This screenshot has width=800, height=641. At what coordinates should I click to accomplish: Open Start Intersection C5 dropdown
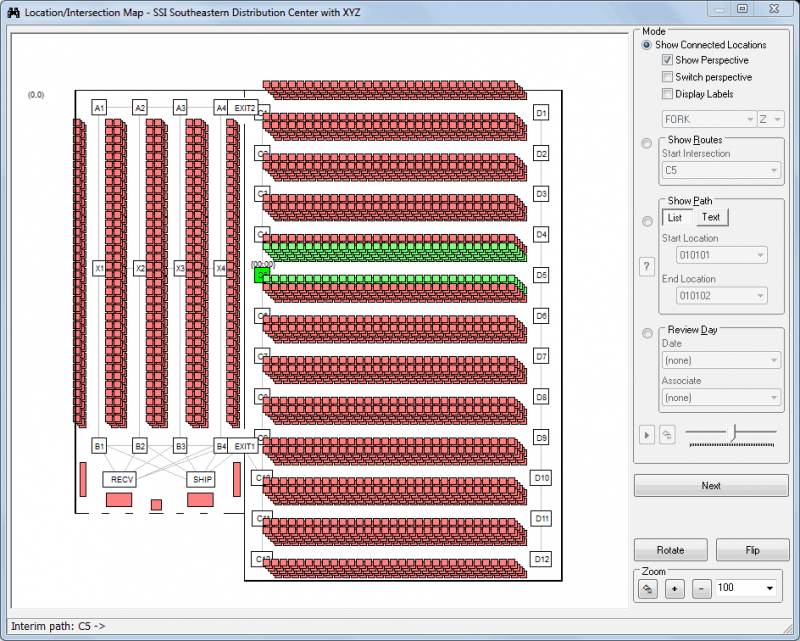coord(721,170)
